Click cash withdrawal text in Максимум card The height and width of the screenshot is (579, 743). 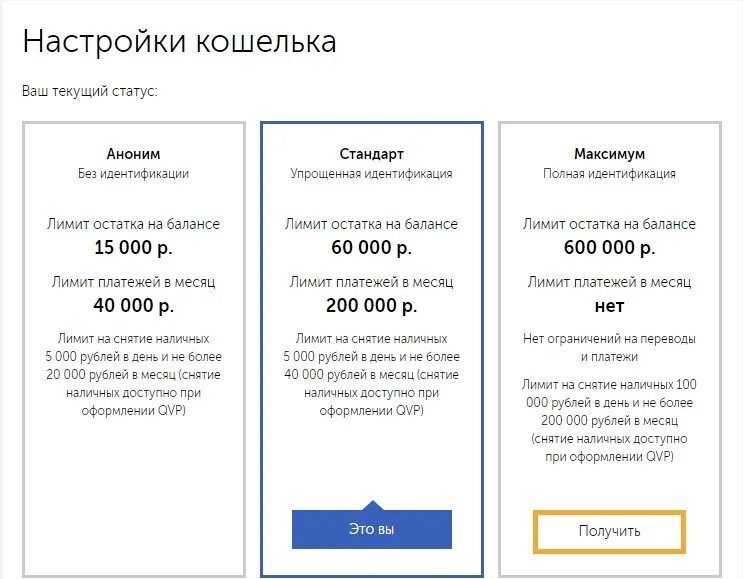(x=609, y=420)
